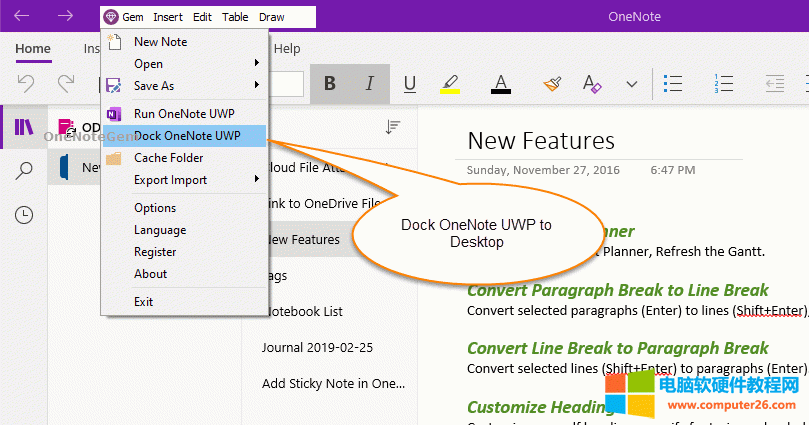Expand the Open submenu
Image resolution: width=809 pixels, height=425 pixels.
pos(184,63)
